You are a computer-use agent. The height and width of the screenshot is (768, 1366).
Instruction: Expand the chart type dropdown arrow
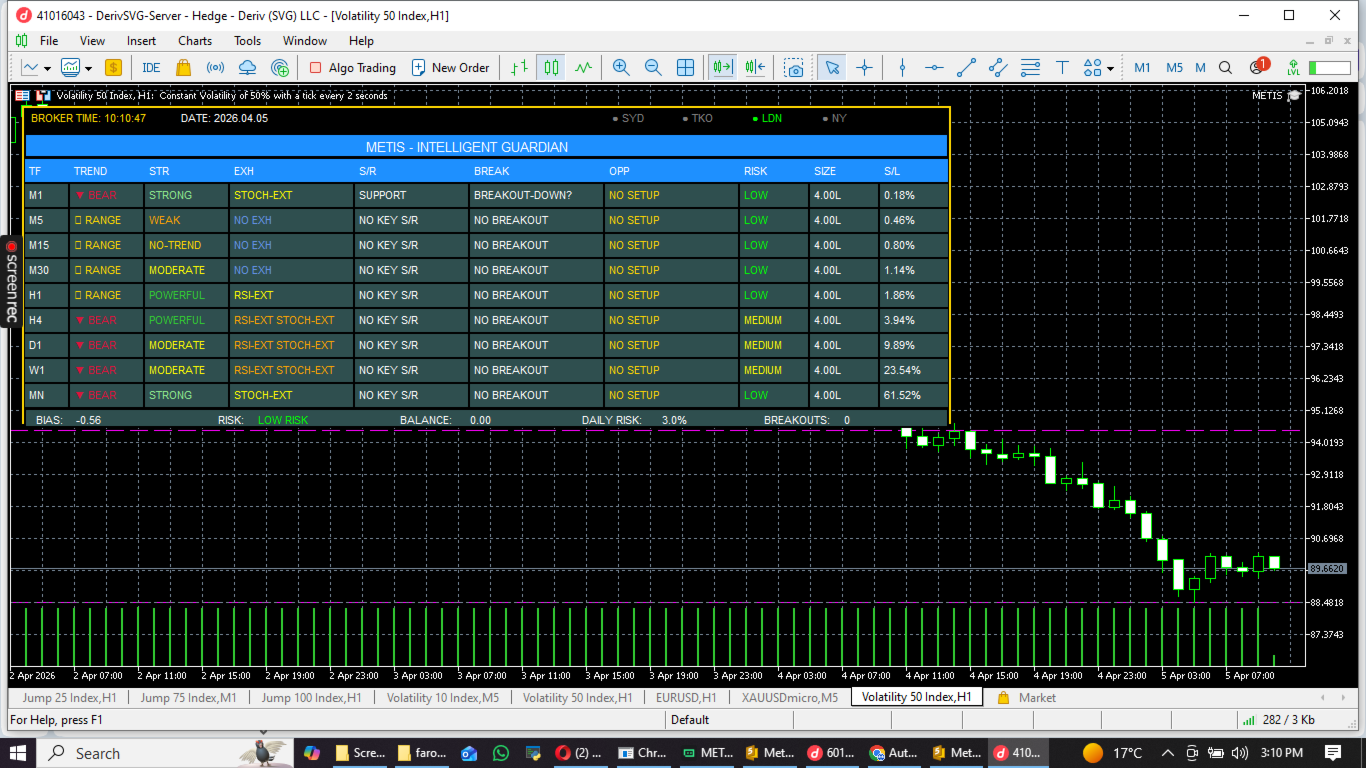tap(45, 69)
